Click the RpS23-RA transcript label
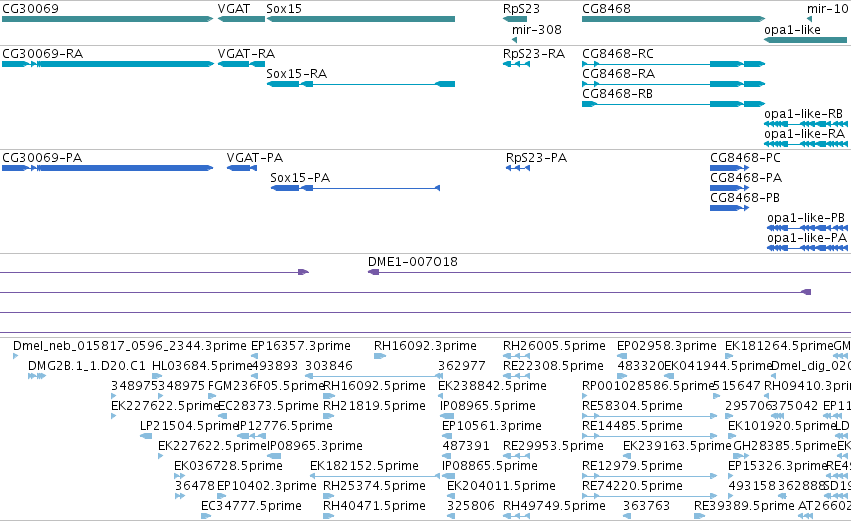851x521 pixels. pyautogui.click(x=534, y=54)
